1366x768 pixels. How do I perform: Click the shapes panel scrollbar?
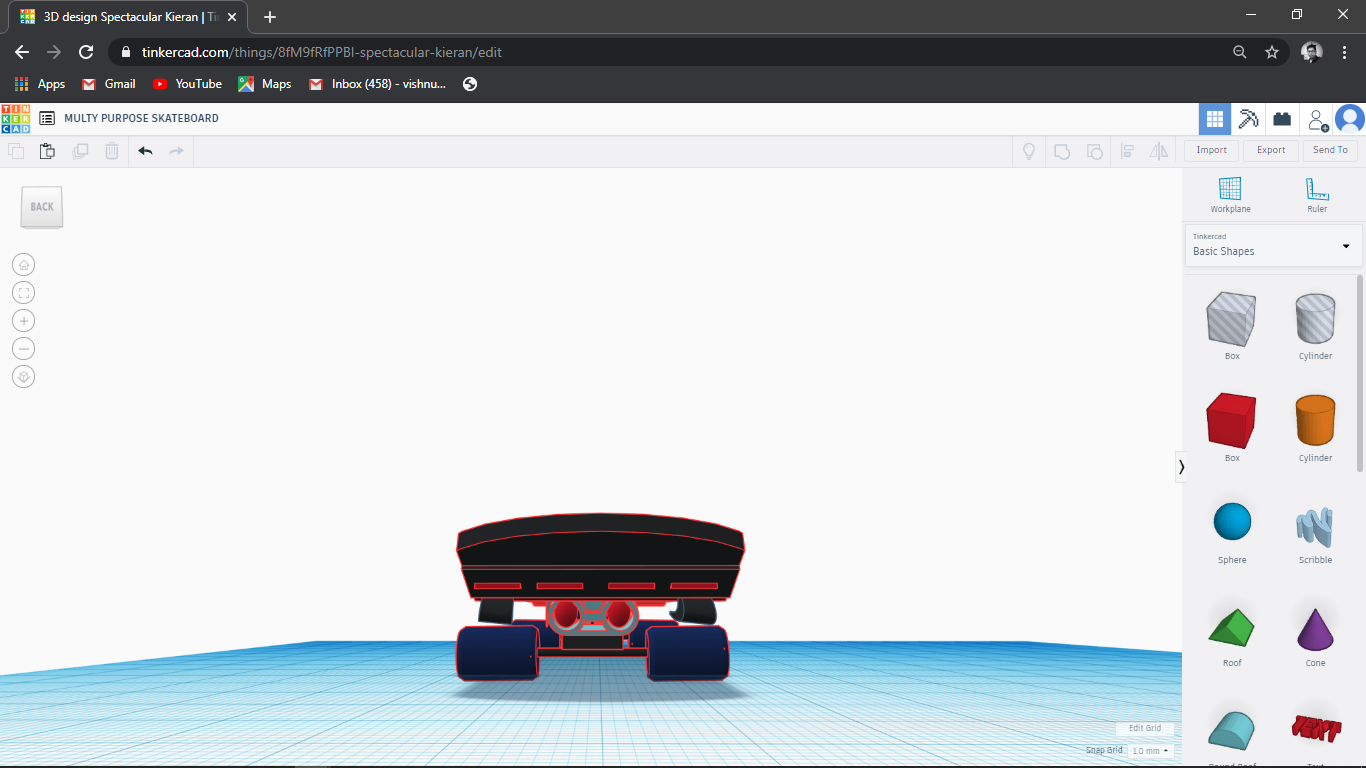click(x=1359, y=372)
